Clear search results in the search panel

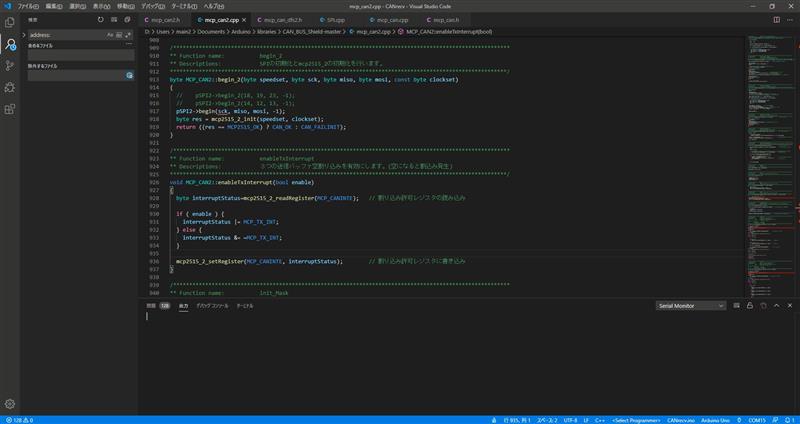click(114, 19)
